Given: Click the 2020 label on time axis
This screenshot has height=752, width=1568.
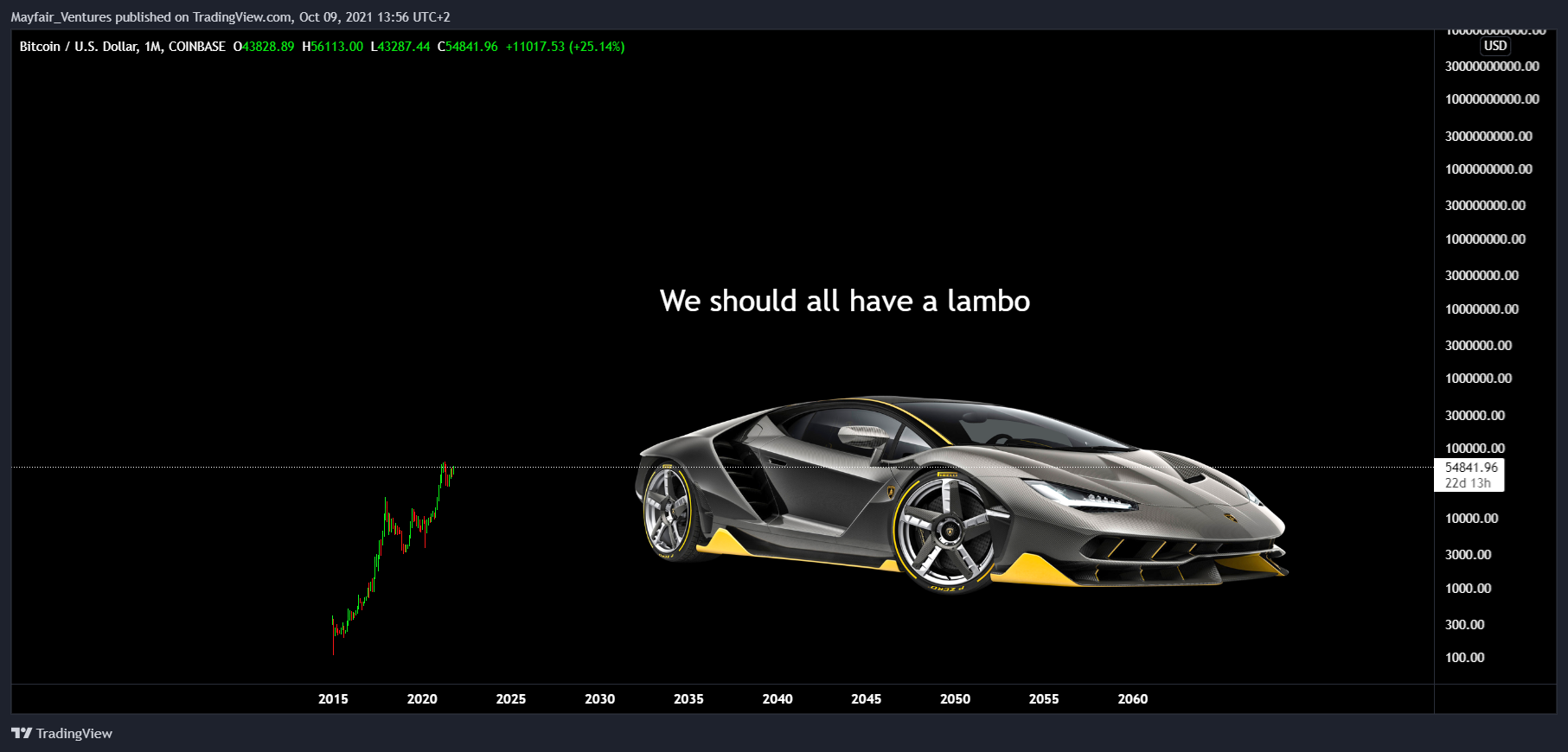Looking at the screenshot, I should (422, 698).
